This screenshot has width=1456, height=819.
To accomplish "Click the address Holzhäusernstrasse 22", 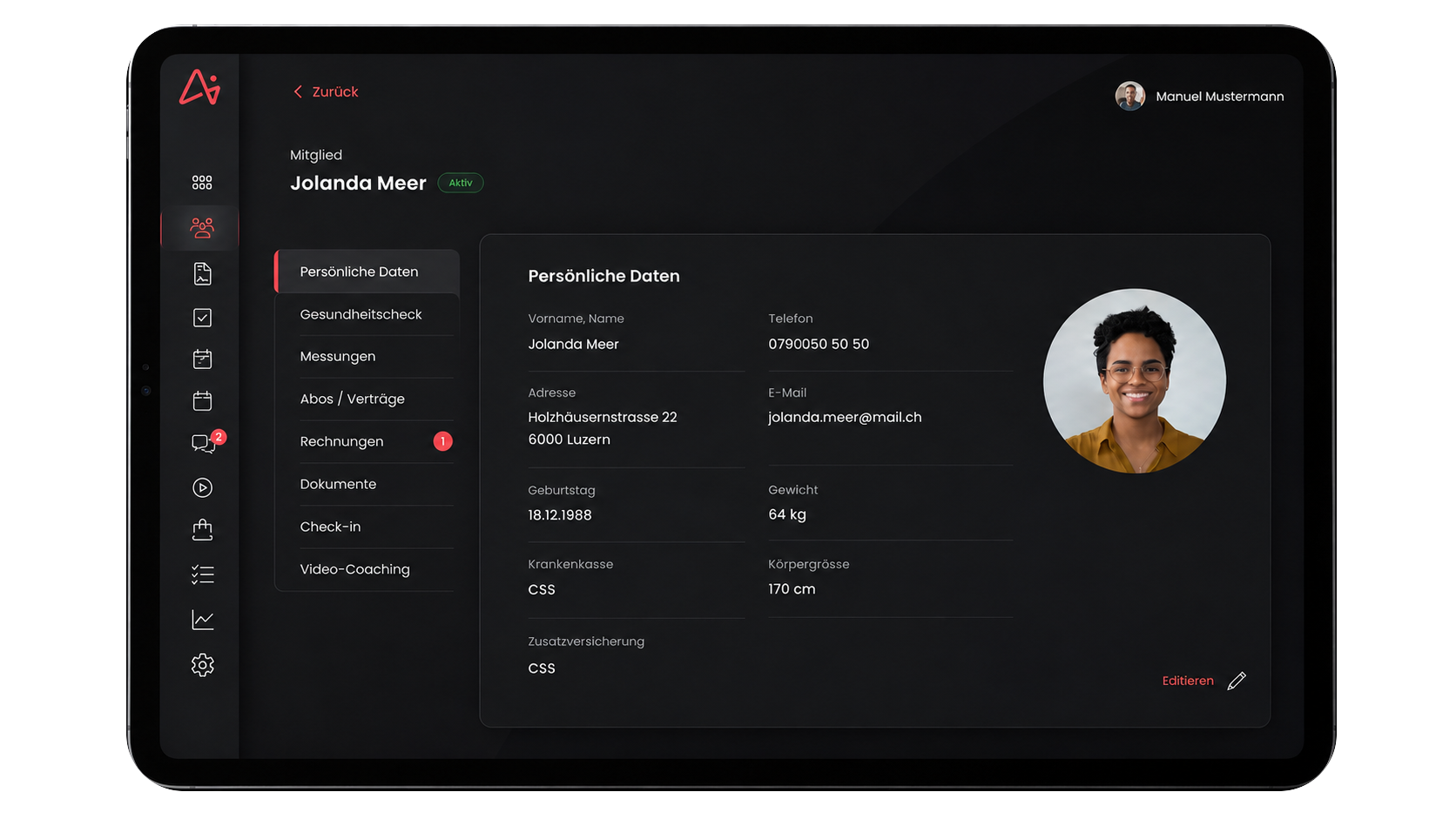I will [603, 417].
